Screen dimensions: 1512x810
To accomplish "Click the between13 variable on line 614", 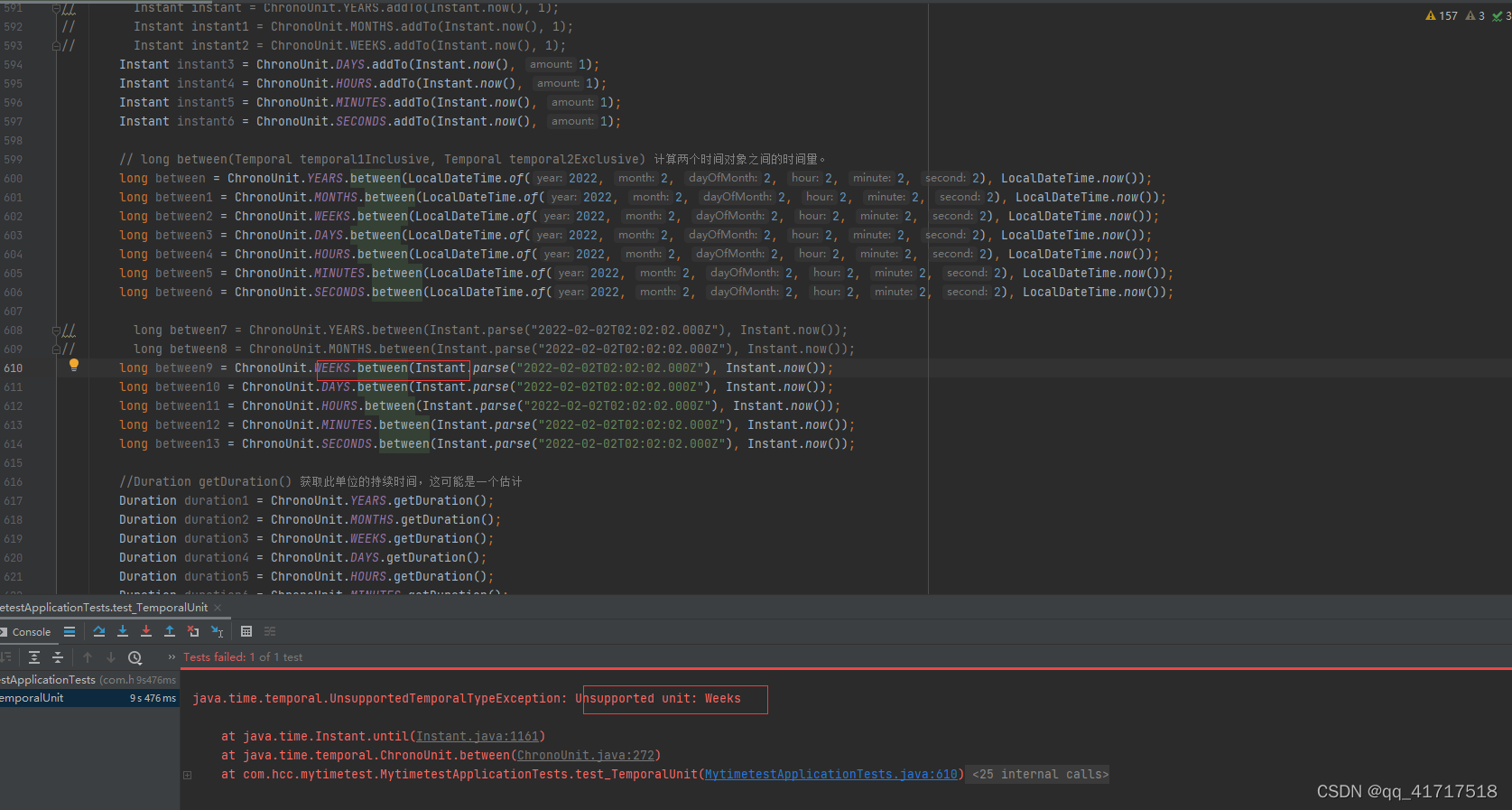I will pyautogui.click(x=188, y=444).
